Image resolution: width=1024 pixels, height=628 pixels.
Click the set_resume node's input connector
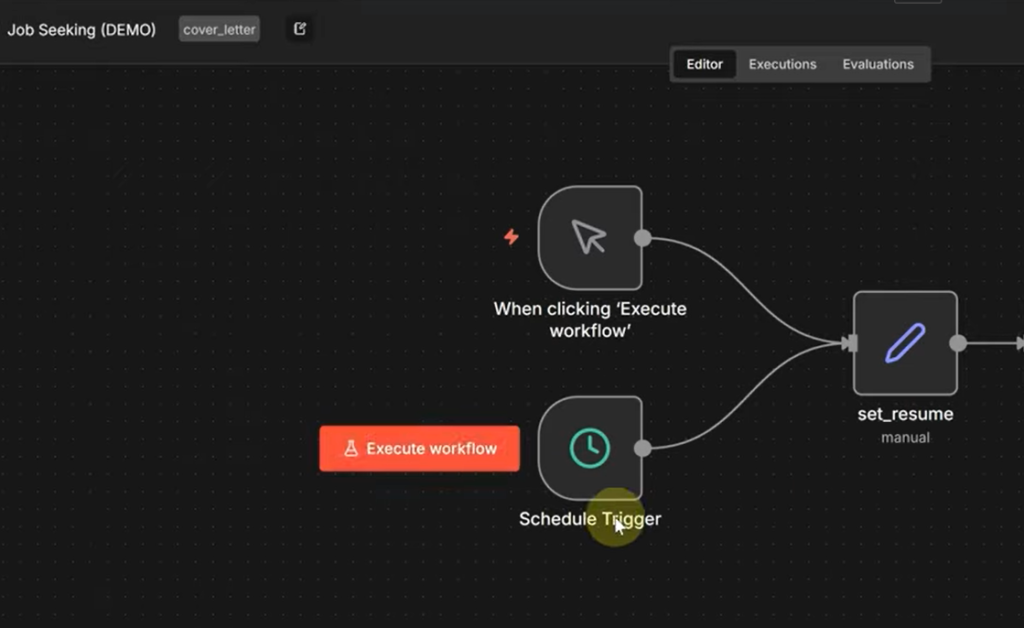pos(850,343)
